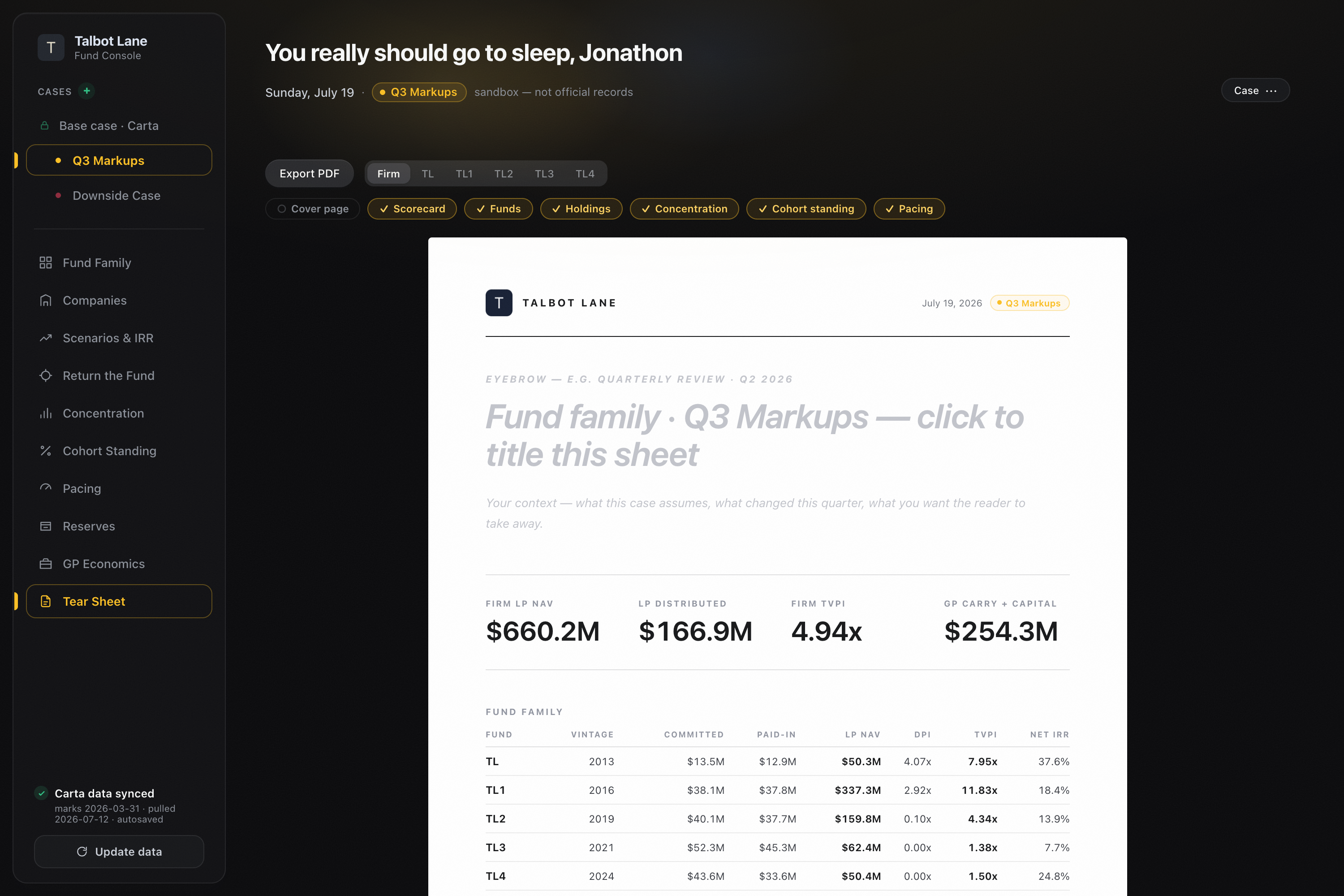This screenshot has height=896, width=1344.
Task: Open Pacing gauge icon
Action: (46, 489)
